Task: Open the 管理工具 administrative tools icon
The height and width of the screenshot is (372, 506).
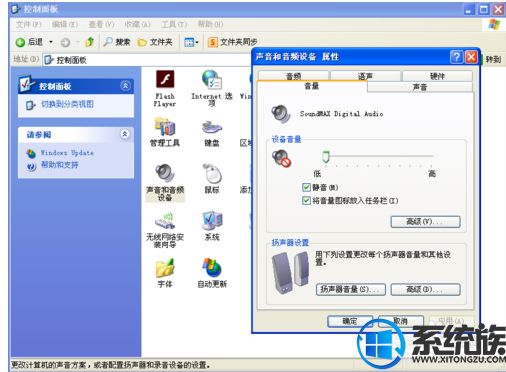Action: pos(165,127)
